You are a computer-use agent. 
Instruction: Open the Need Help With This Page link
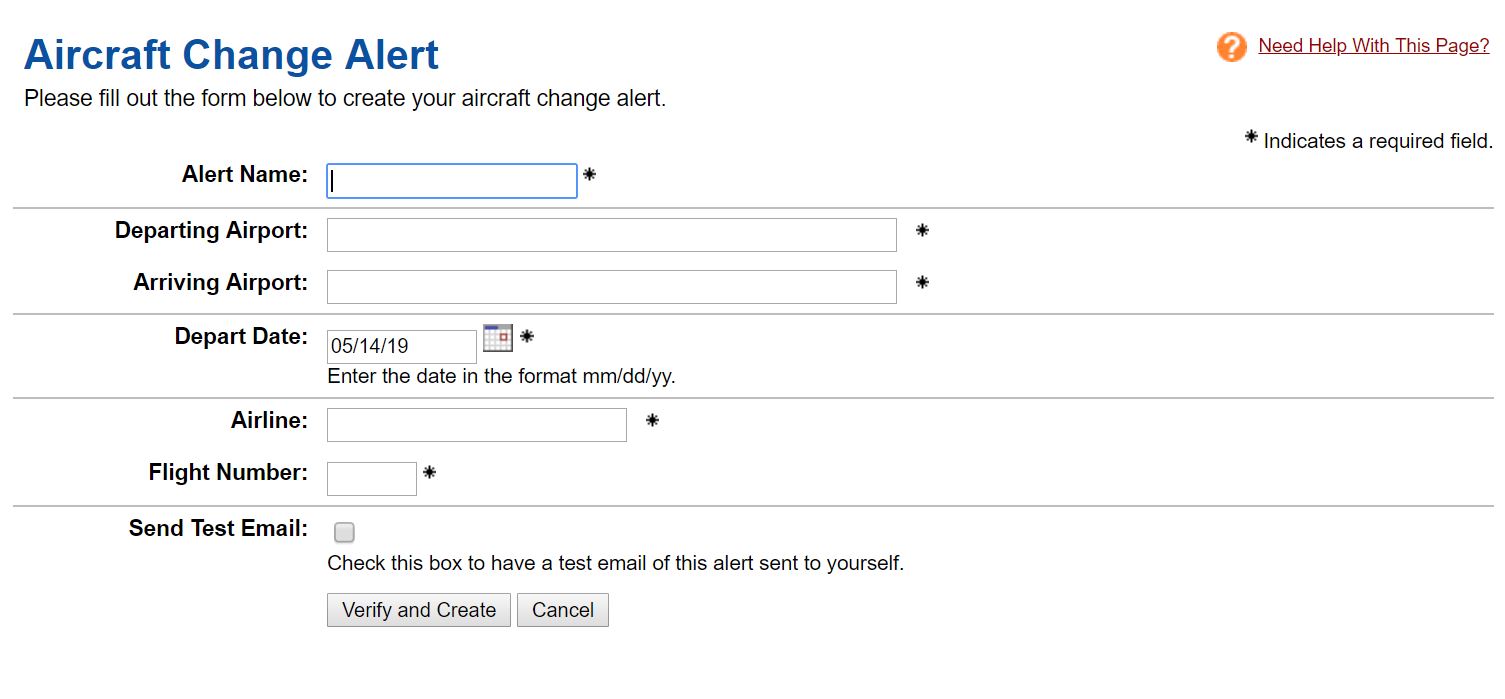pos(1372,45)
